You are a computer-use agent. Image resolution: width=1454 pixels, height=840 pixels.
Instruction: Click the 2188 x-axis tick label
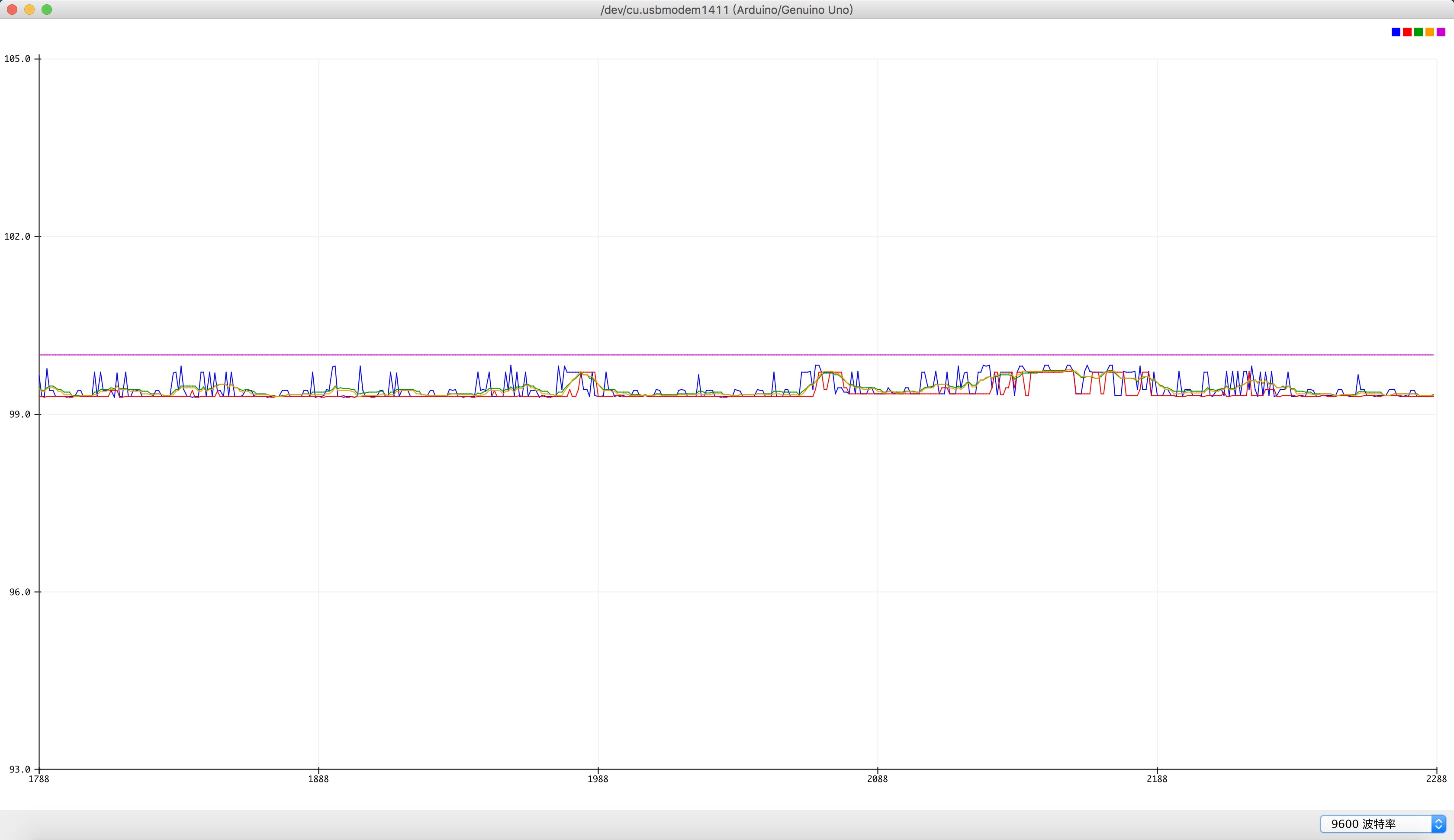[x=1157, y=779]
